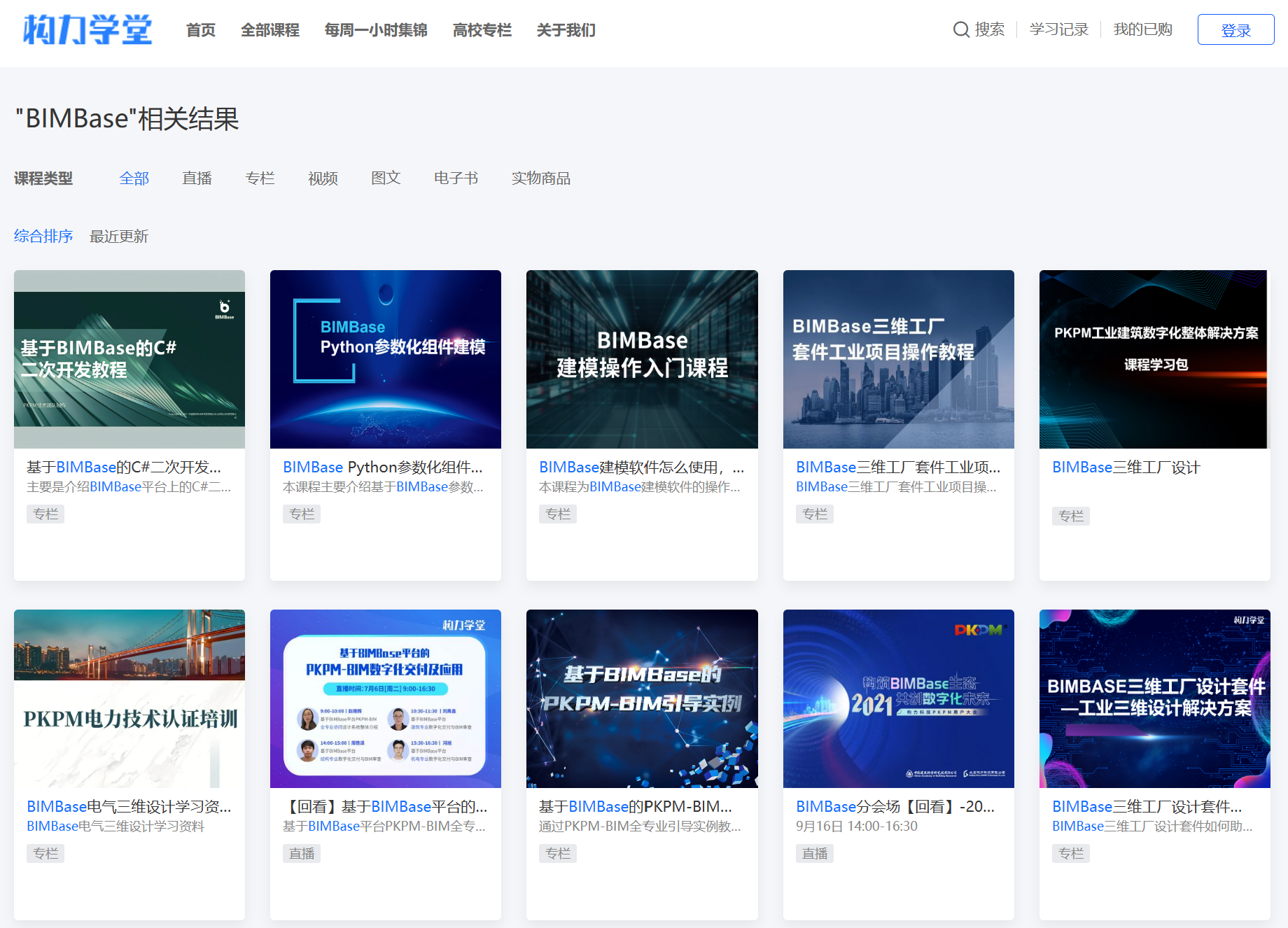Click title BIMBase Python参数化组件...
1288x928 pixels.
point(383,467)
